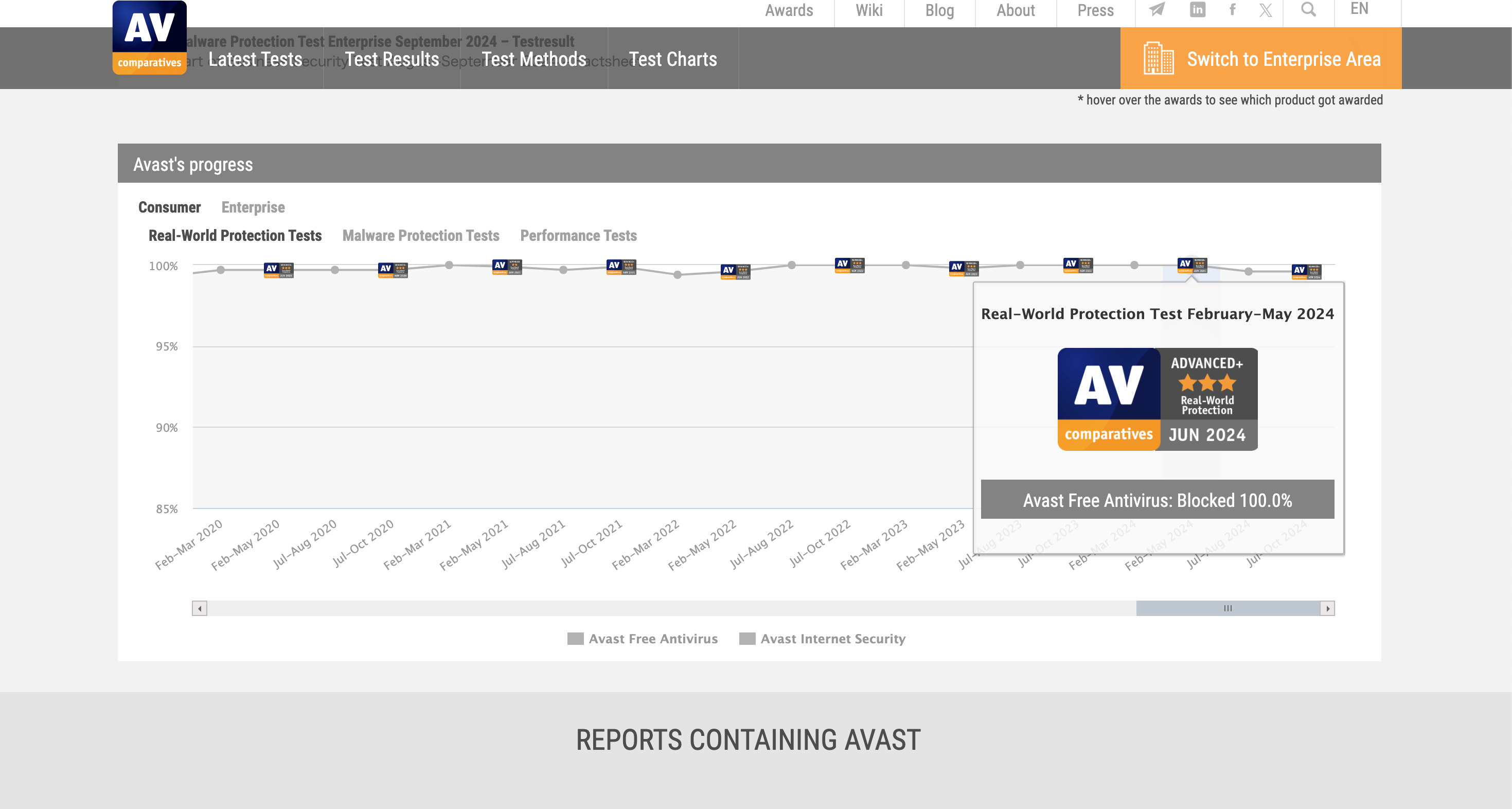Open the Blog link in top bar
Image resolution: width=1512 pixels, height=809 pixels.
pos(940,10)
